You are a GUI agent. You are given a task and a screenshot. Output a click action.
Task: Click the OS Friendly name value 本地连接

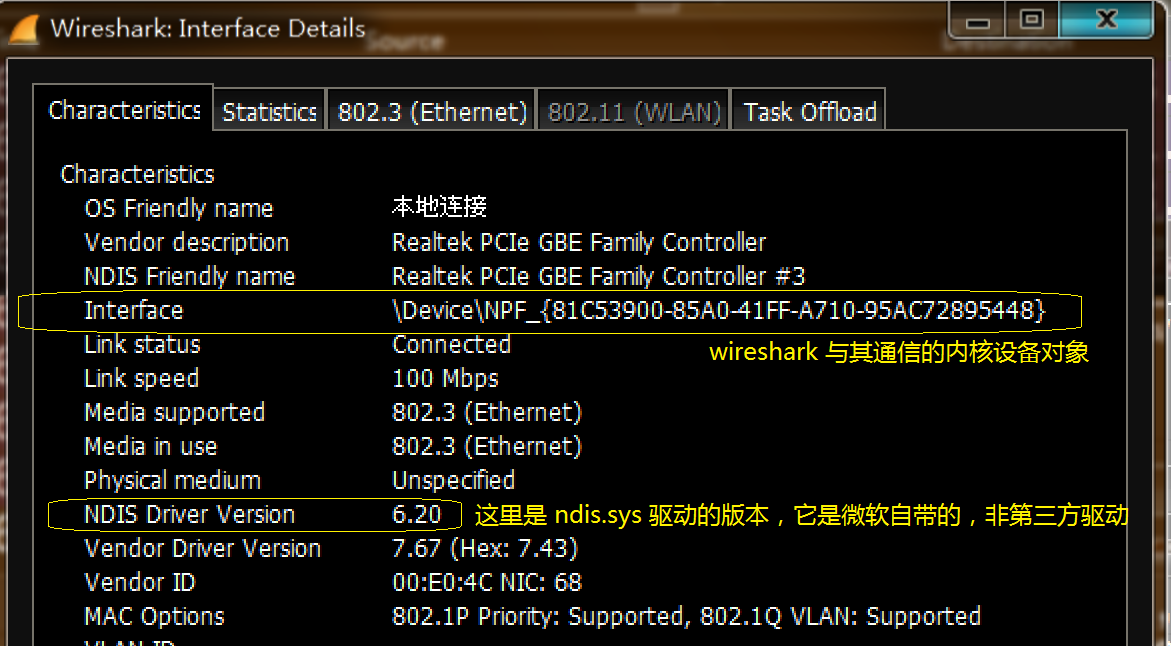[x=439, y=208]
